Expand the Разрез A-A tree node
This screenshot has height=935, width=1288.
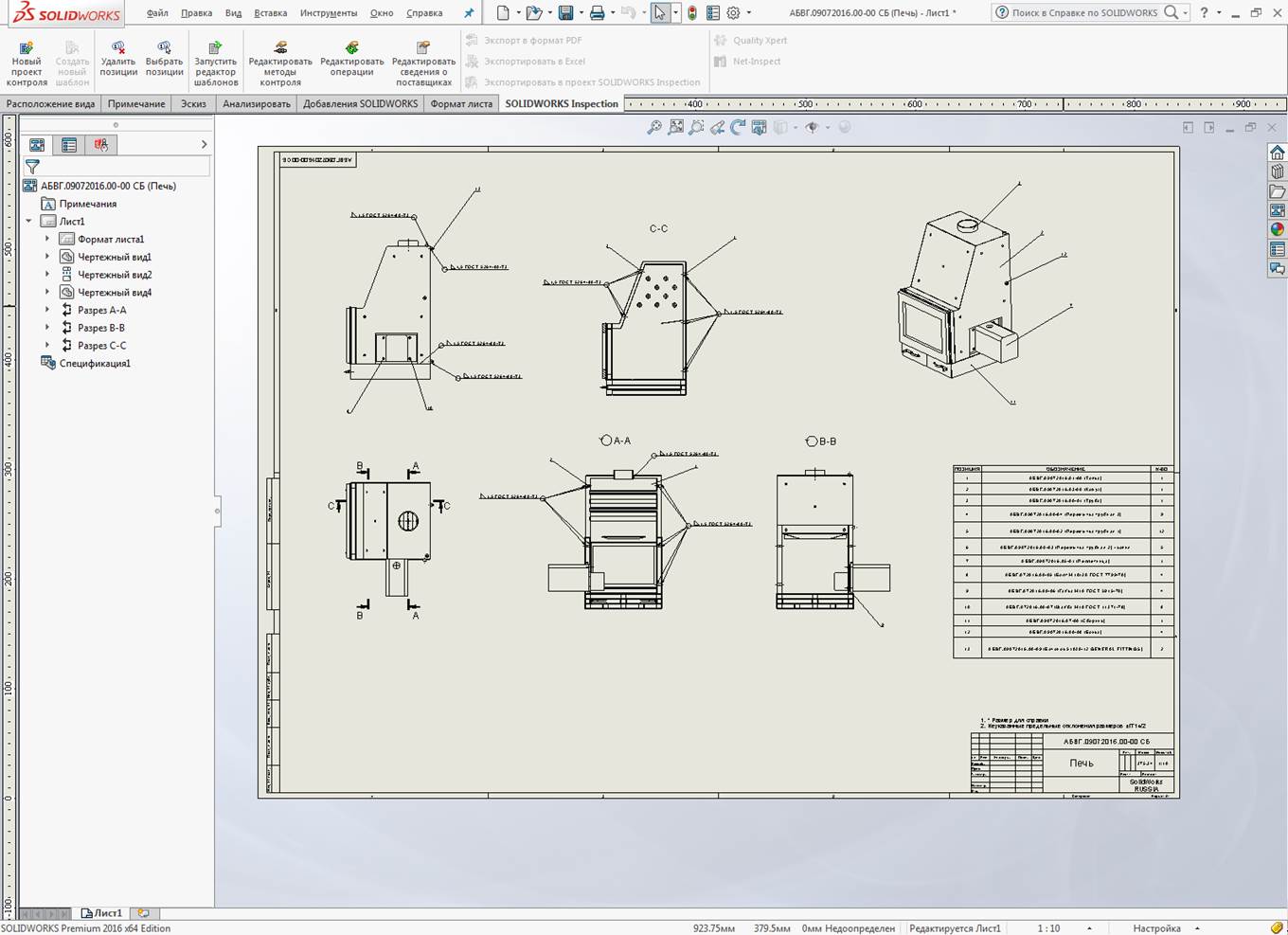(x=47, y=310)
